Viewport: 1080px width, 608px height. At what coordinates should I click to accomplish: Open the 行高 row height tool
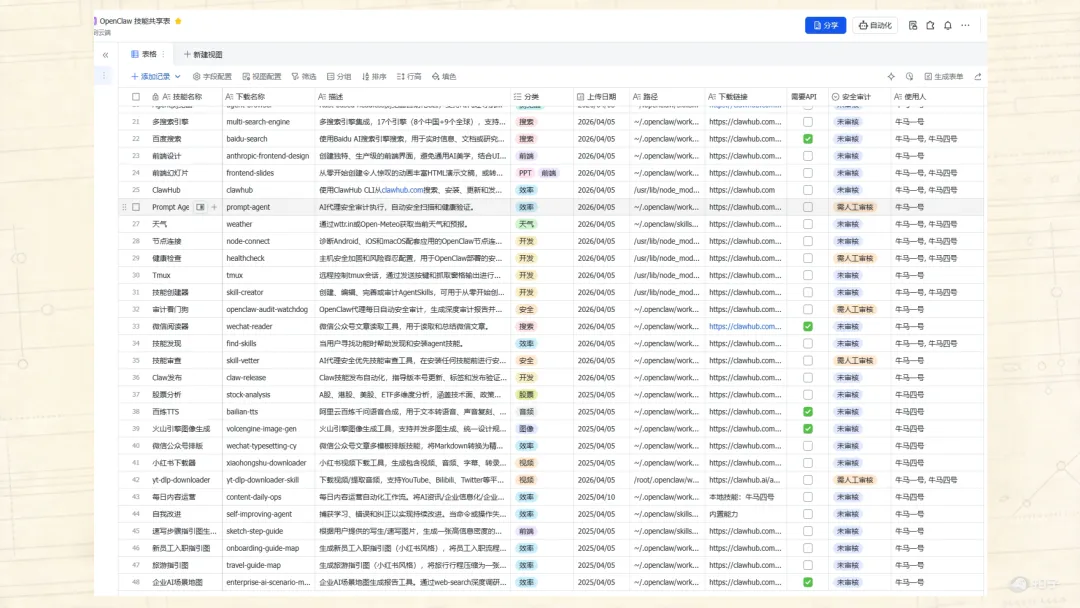pos(409,76)
